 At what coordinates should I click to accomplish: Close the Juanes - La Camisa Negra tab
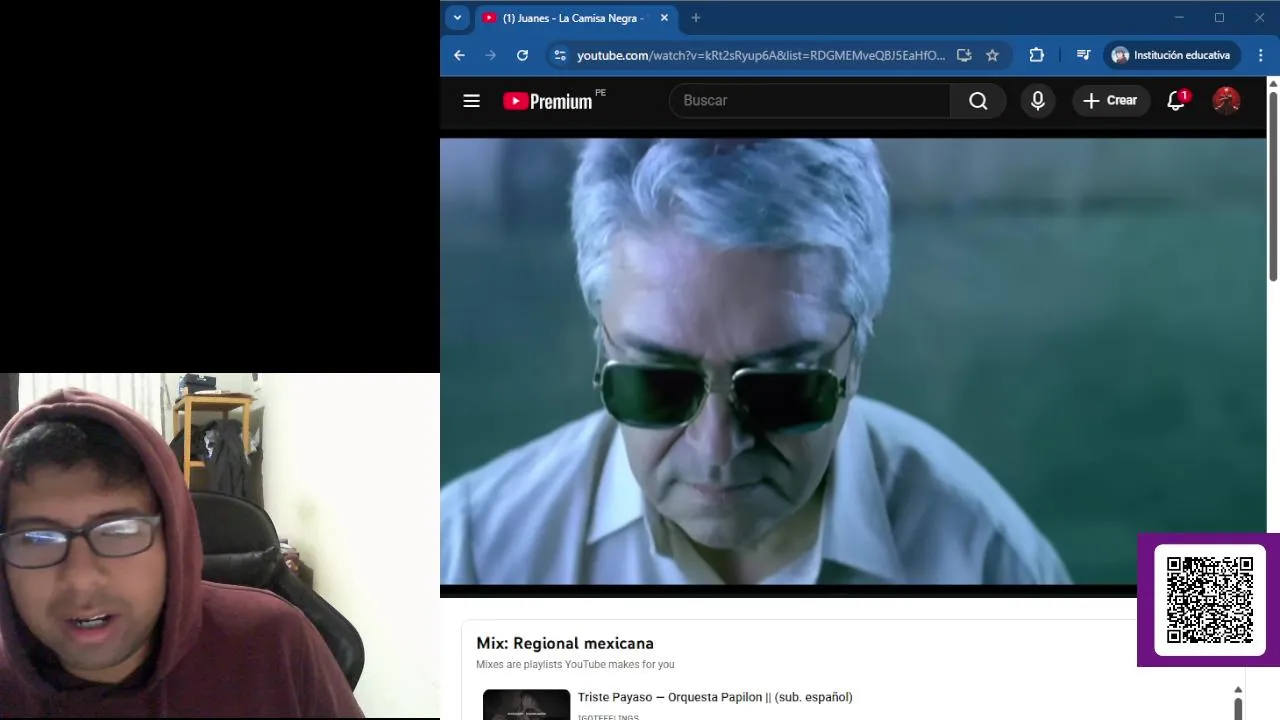[x=664, y=18]
